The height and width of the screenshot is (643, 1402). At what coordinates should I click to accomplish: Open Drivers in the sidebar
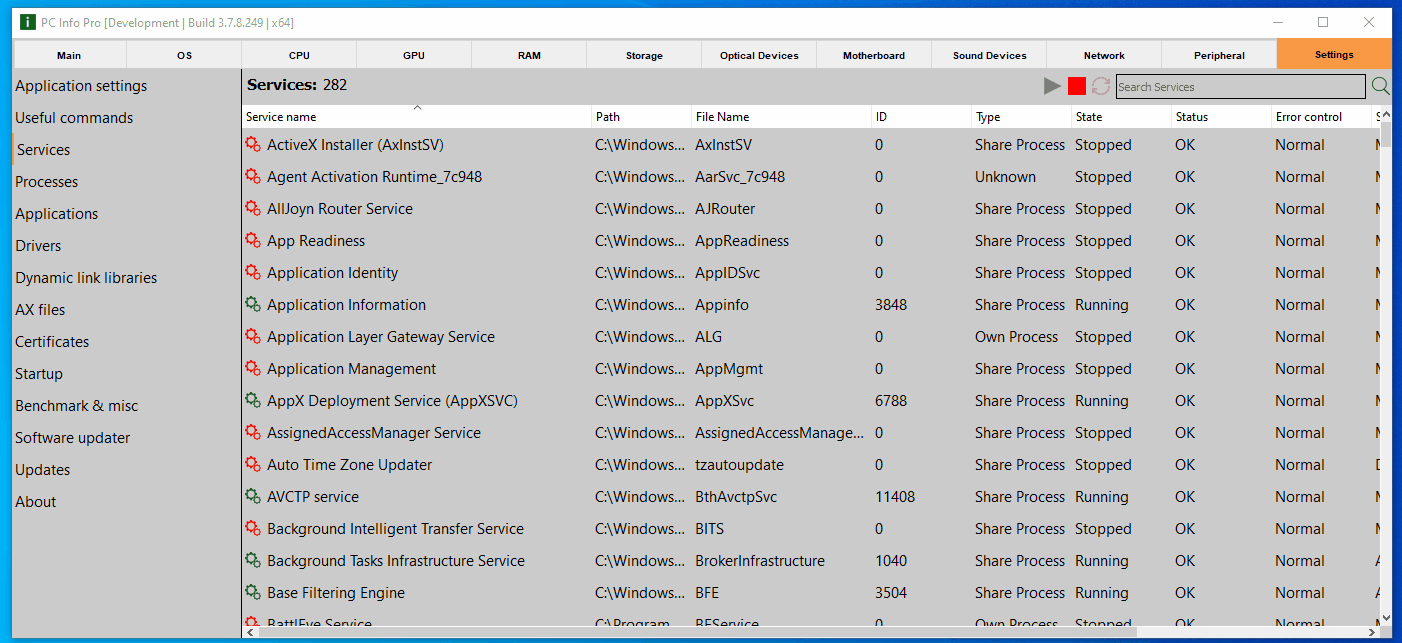pos(38,246)
